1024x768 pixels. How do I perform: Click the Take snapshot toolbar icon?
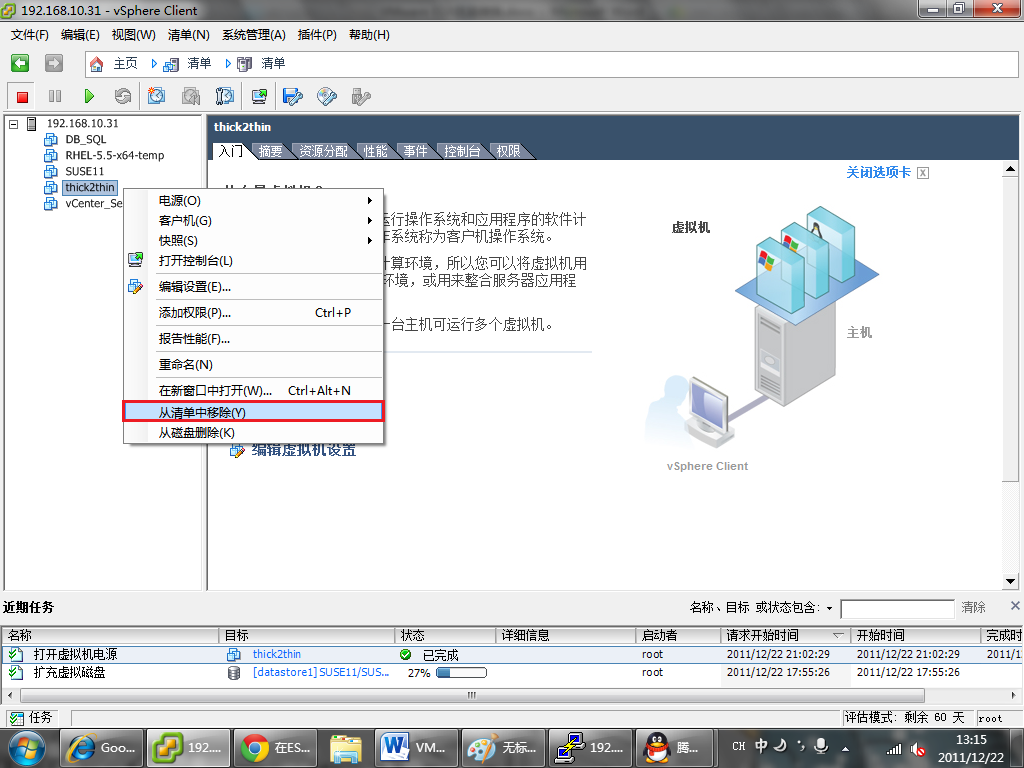156,97
